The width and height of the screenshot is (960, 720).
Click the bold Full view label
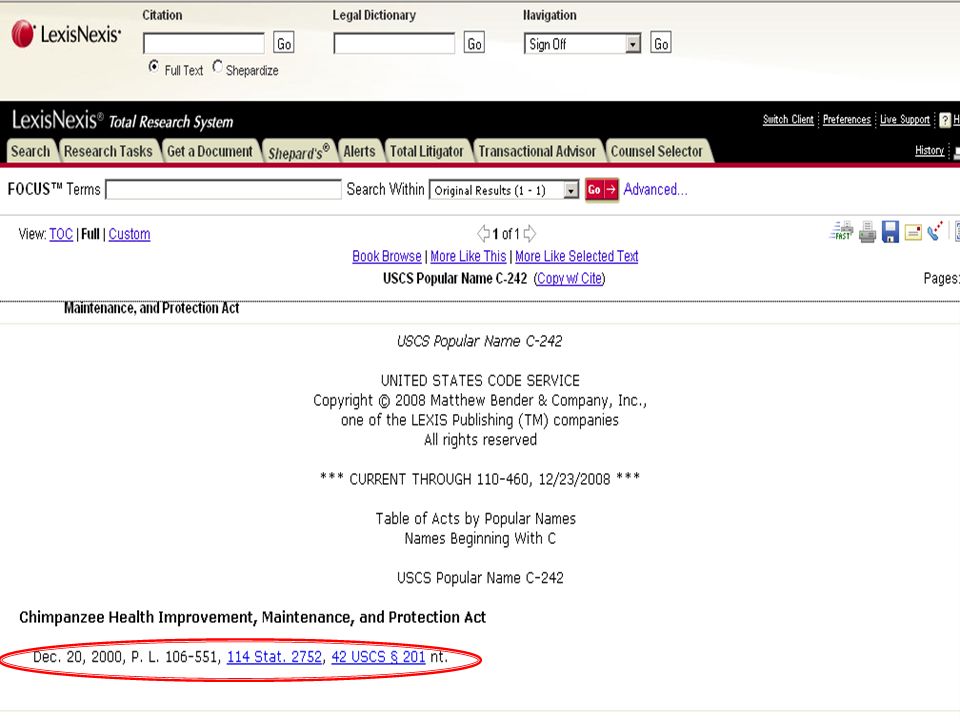(x=90, y=234)
